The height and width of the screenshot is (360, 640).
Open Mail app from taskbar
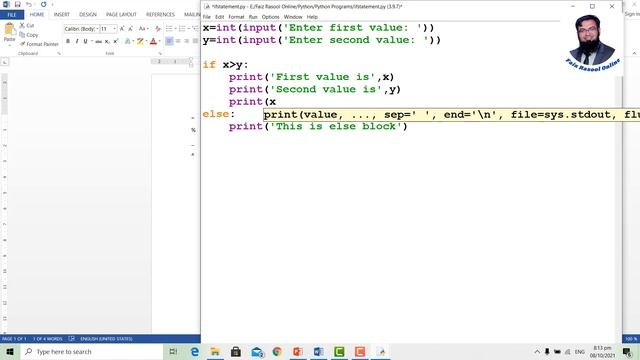[257, 351]
